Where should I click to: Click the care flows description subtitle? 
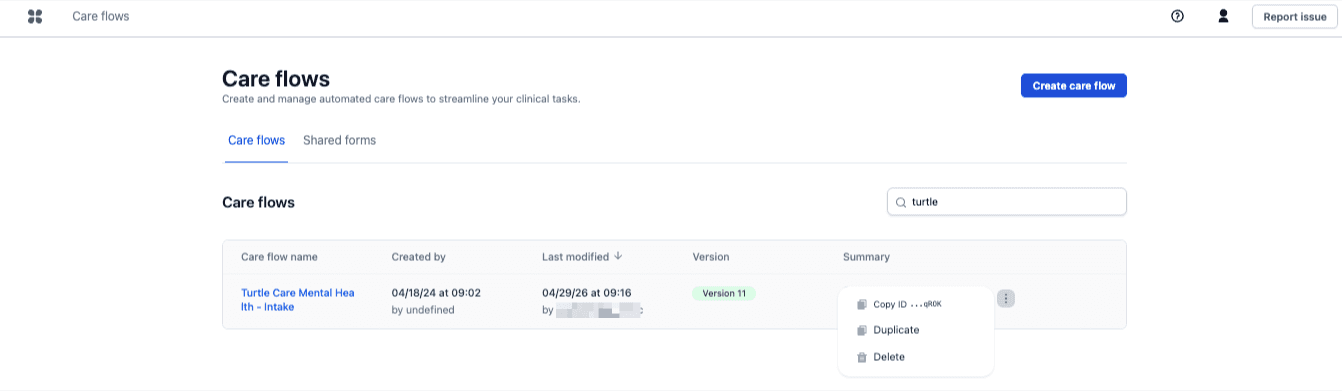coord(401,99)
